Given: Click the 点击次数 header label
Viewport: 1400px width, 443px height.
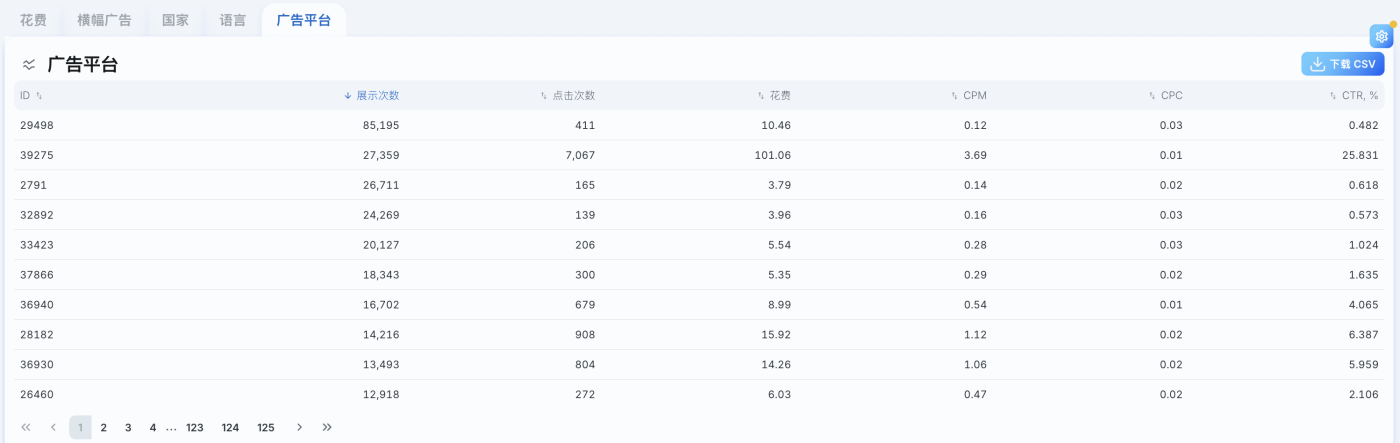Looking at the screenshot, I should [x=574, y=96].
